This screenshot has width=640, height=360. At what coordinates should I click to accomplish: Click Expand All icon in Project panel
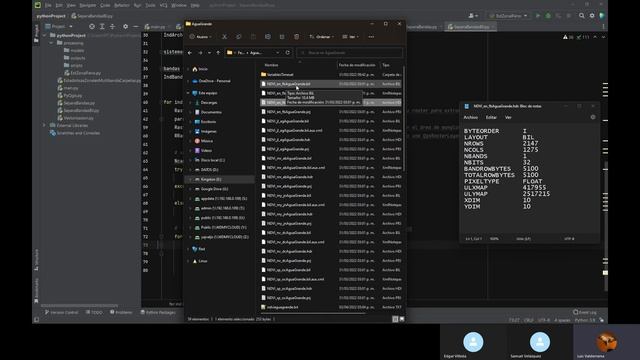click(x=102, y=27)
